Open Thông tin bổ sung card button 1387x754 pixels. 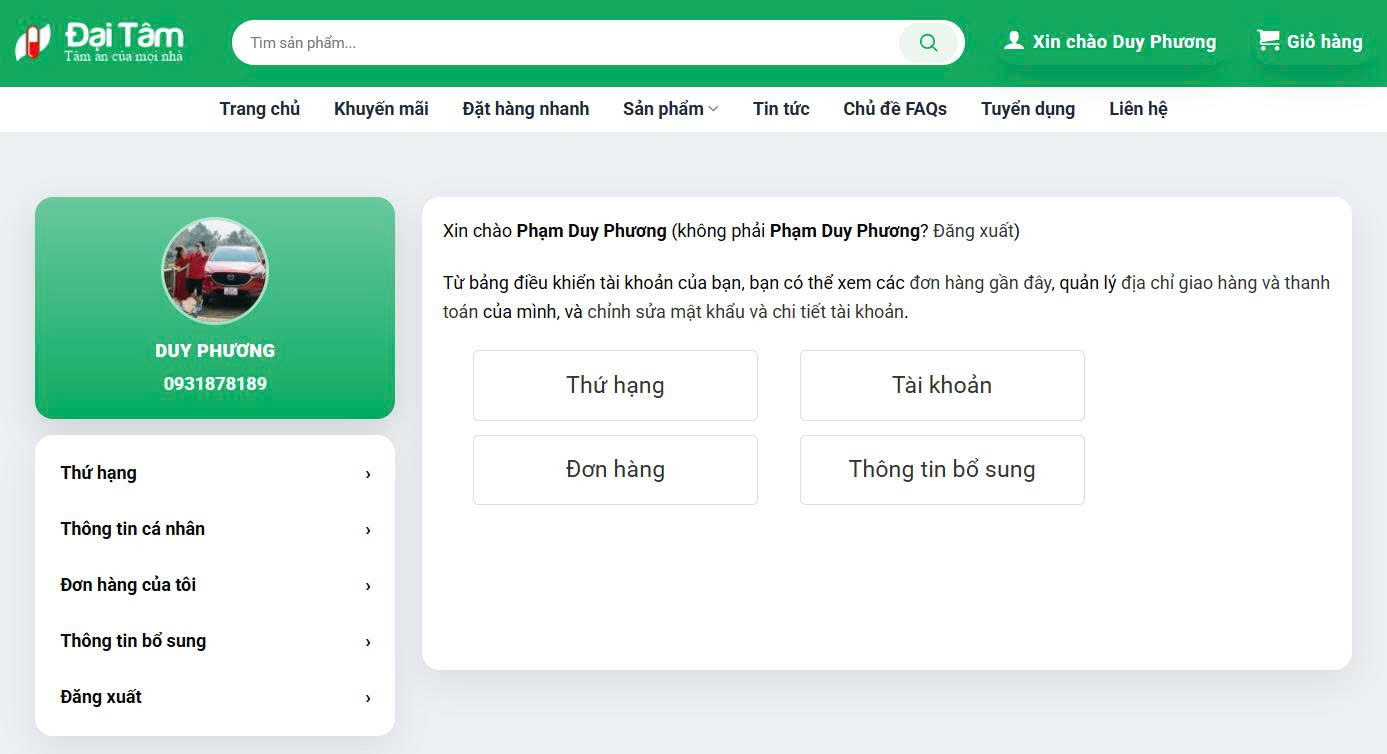(941, 469)
